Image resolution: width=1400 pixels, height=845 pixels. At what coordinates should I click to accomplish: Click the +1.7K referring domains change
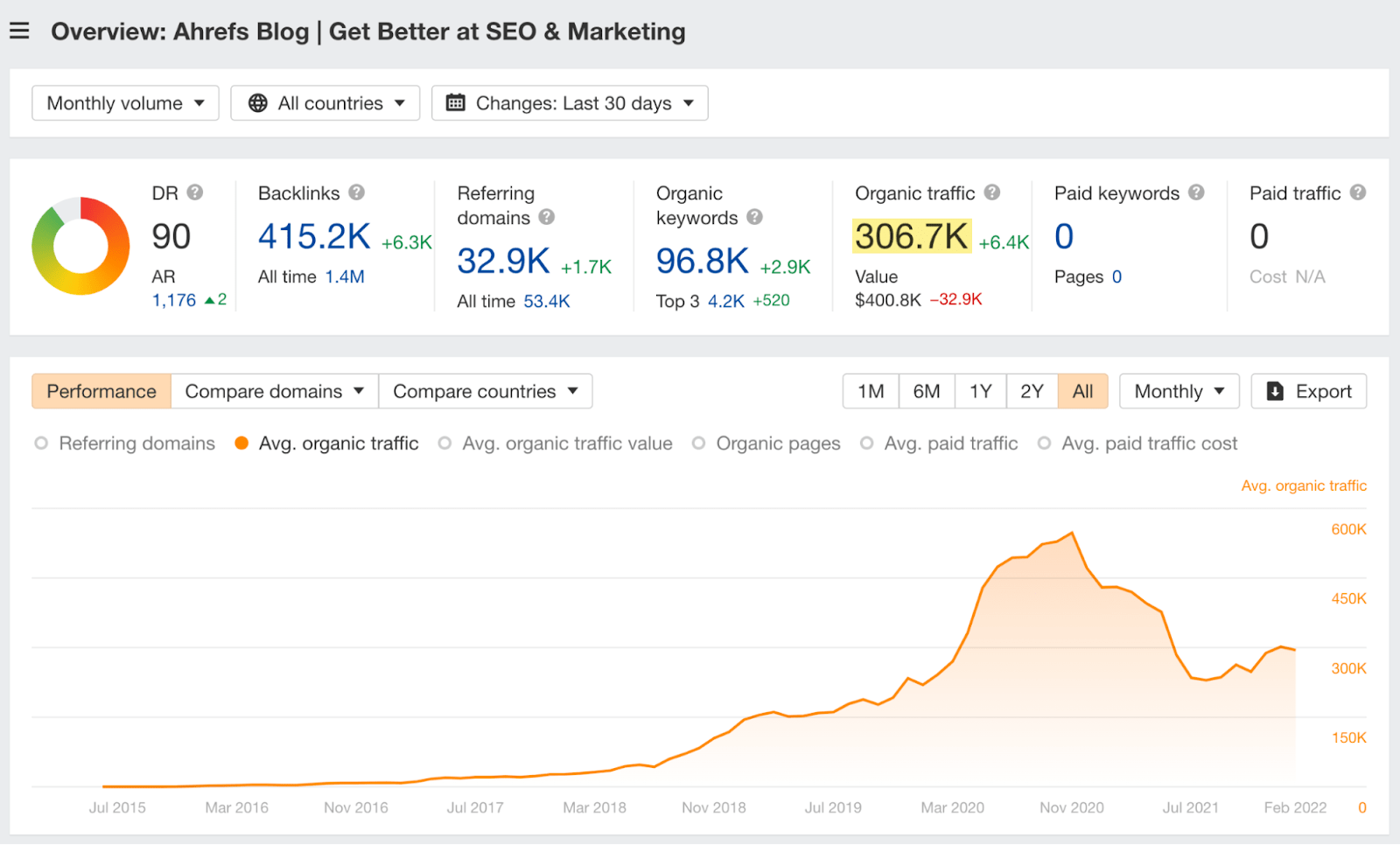586,267
